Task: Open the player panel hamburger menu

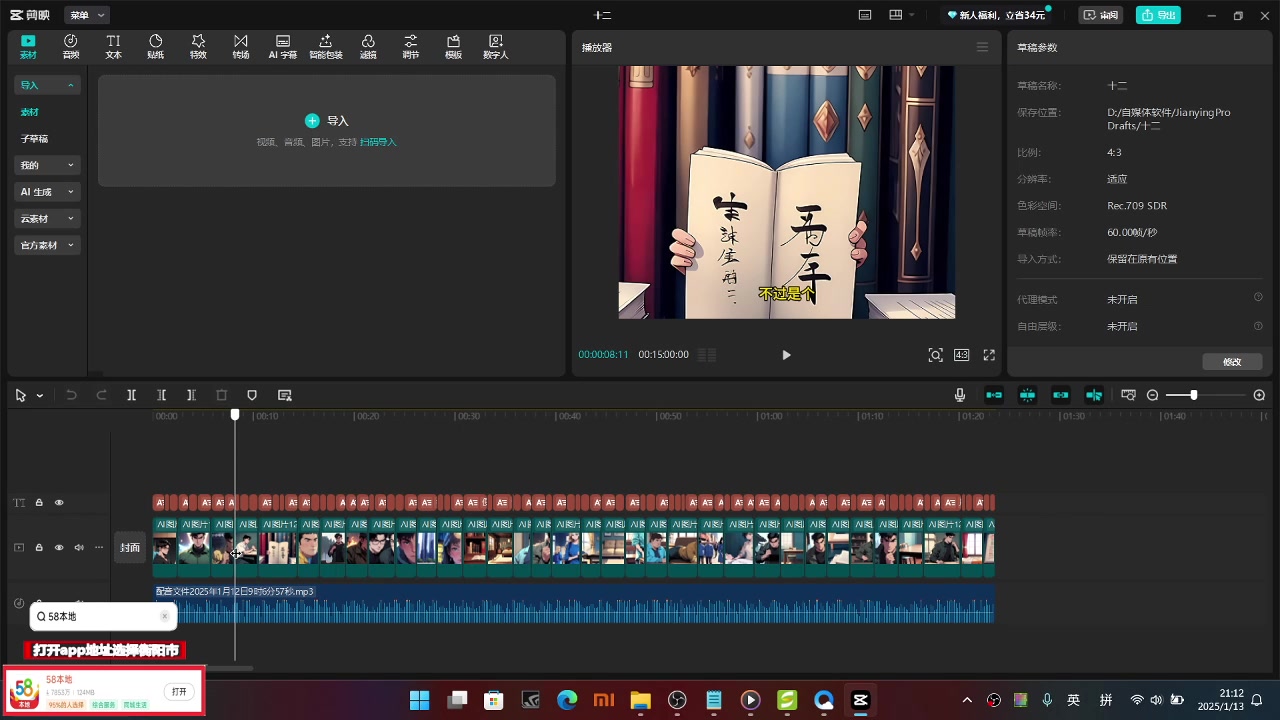Action: (x=982, y=47)
